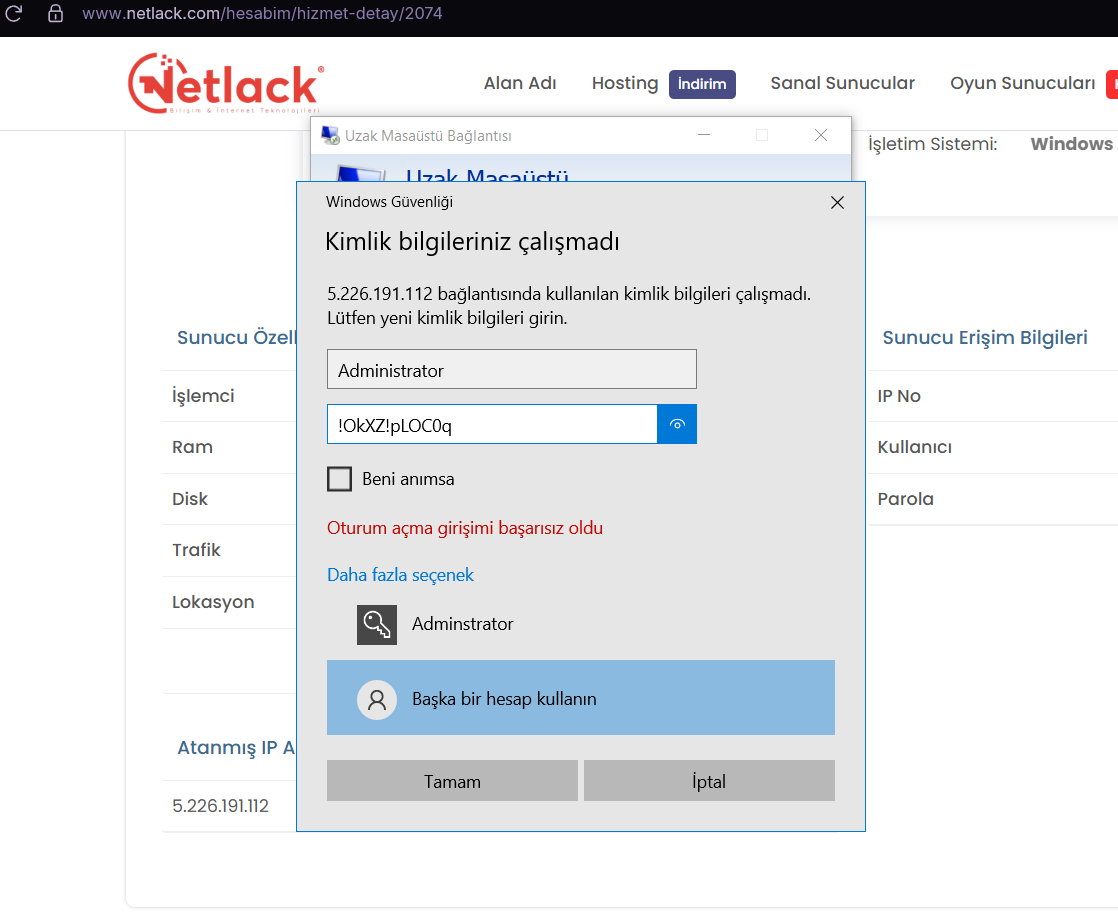Open the Netlack logo homepage
The height and width of the screenshot is (913, 1118).
point(226,83)
